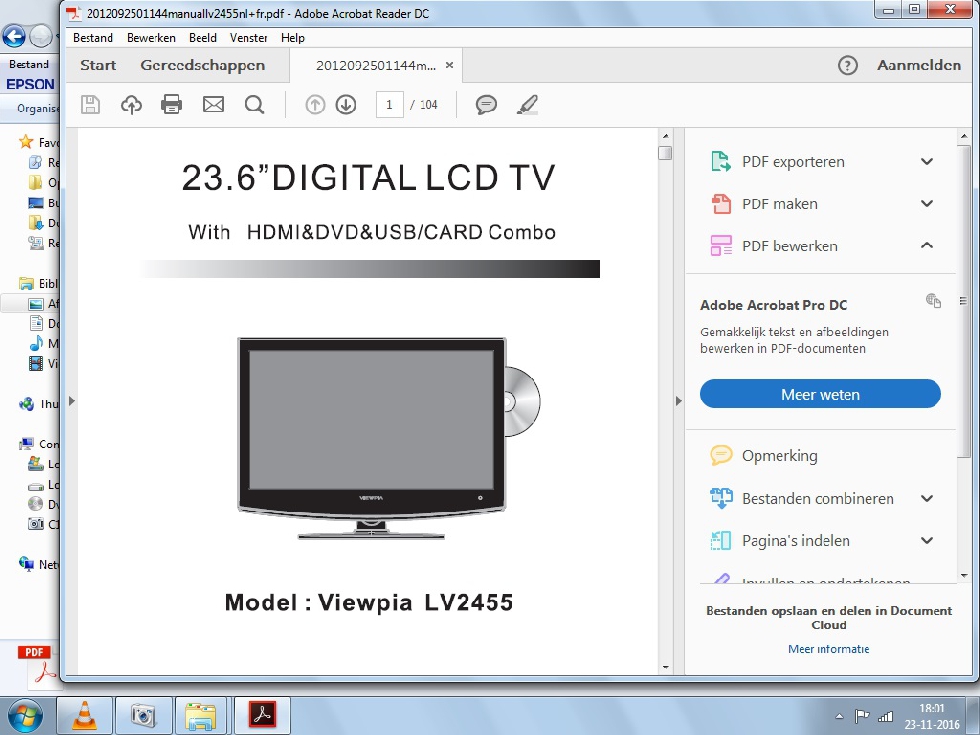Select the 2012092501144m... document tab
This screenshot has height=735, width=980.
click(376, 65)
